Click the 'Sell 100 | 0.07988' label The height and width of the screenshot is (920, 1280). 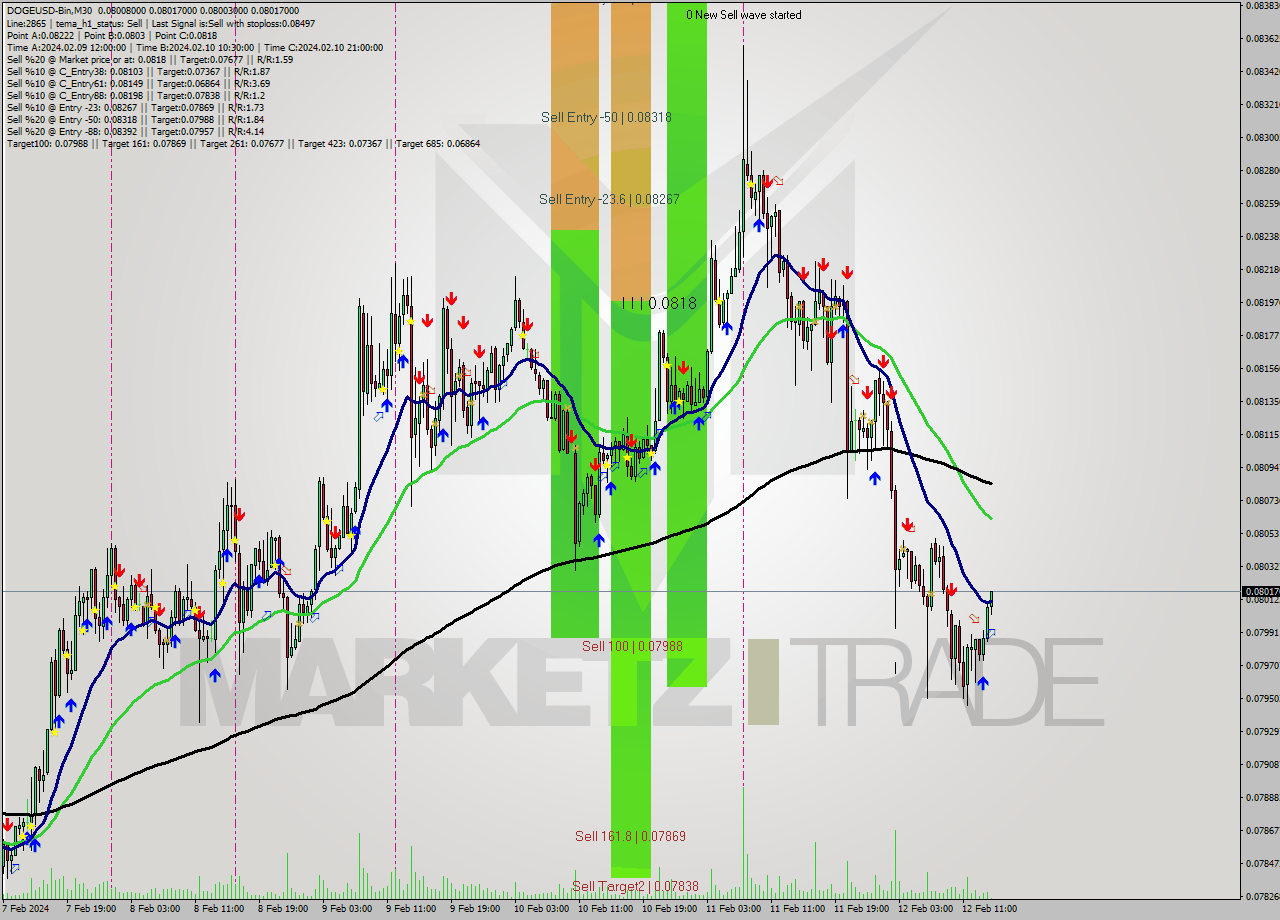pos(632,646)
